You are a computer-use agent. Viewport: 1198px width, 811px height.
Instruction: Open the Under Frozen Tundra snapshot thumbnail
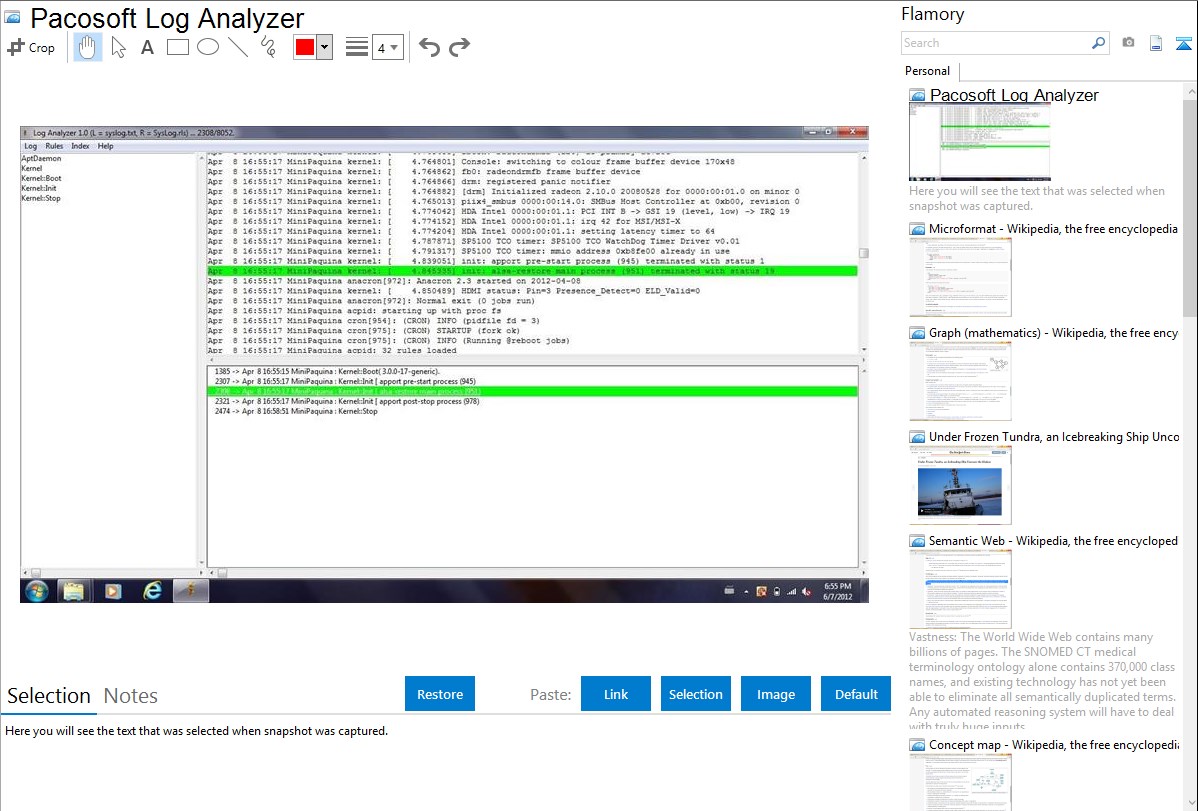click(960, 485)
